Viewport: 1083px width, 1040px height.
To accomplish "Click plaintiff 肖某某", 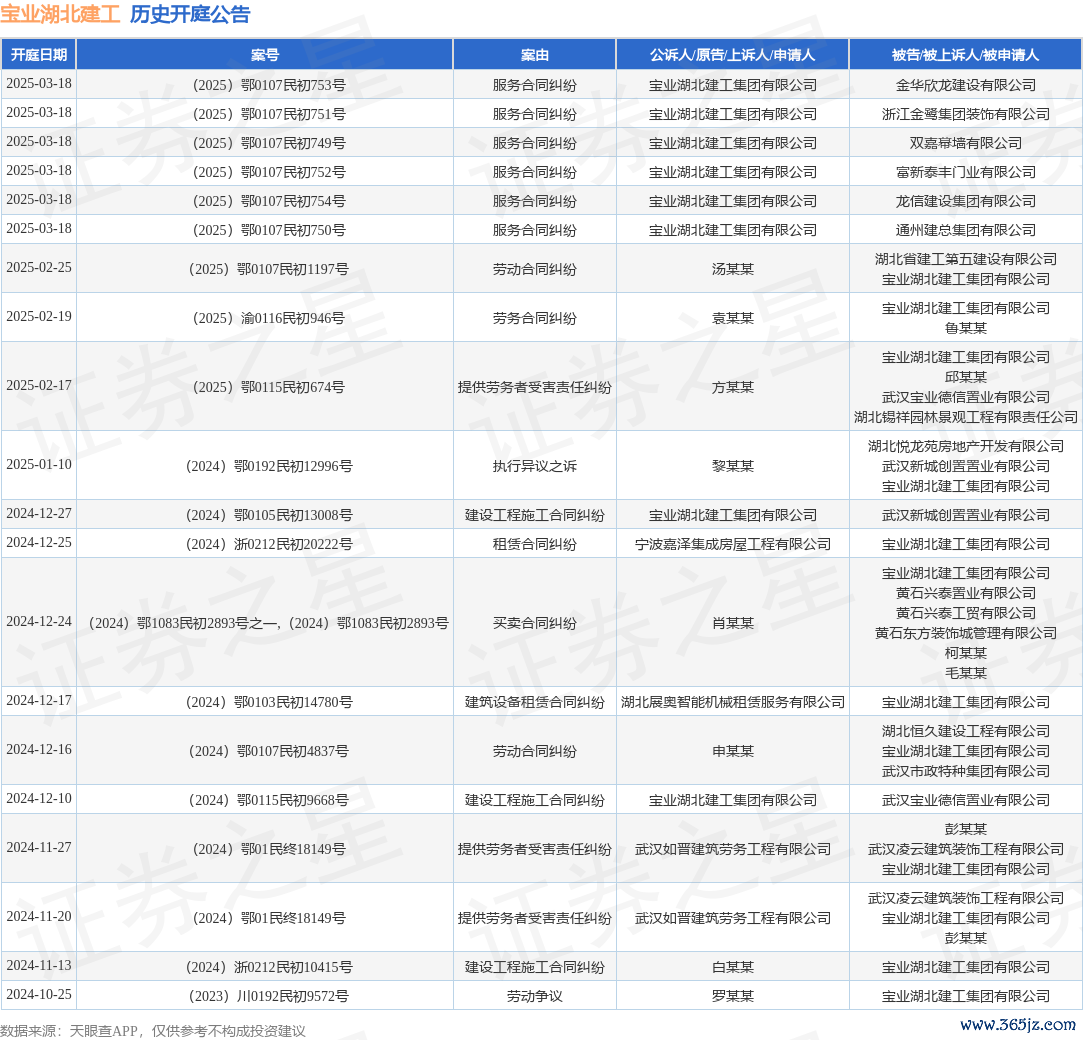I will (733, 623).
